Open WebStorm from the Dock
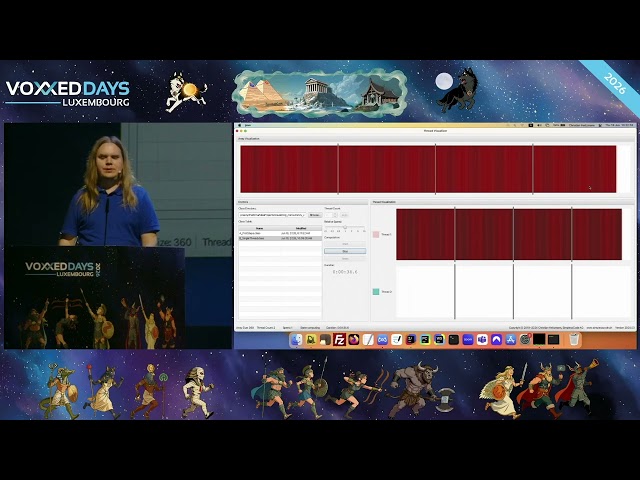 click(440, 340)
